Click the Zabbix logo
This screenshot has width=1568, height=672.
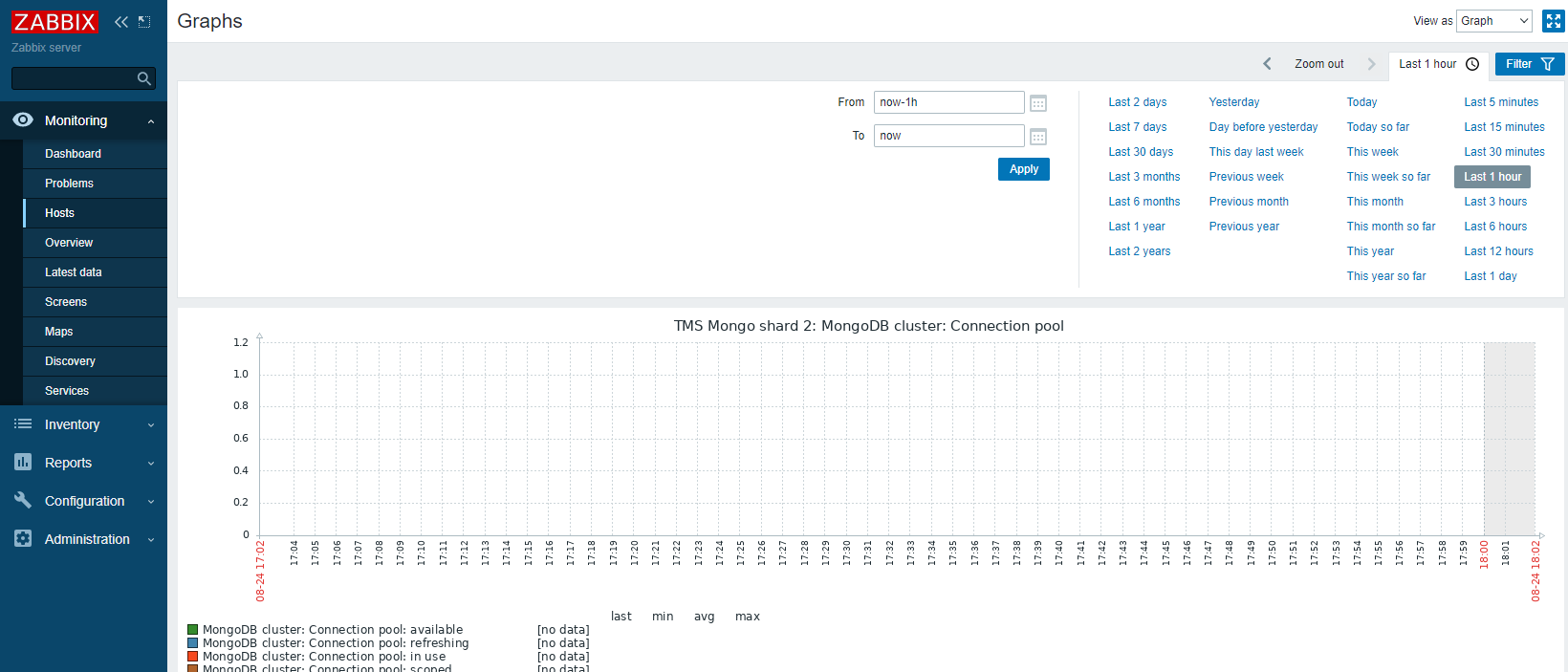[54, 22]
